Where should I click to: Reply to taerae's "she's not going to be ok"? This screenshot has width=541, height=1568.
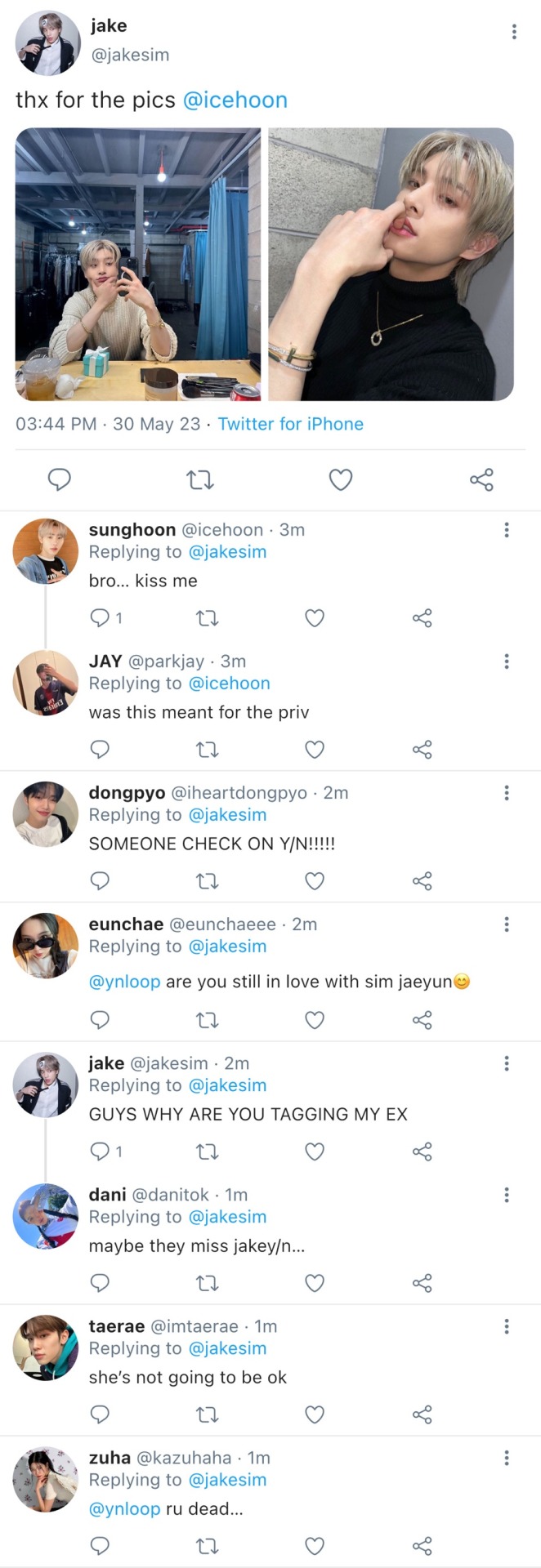coord(100,1414)
